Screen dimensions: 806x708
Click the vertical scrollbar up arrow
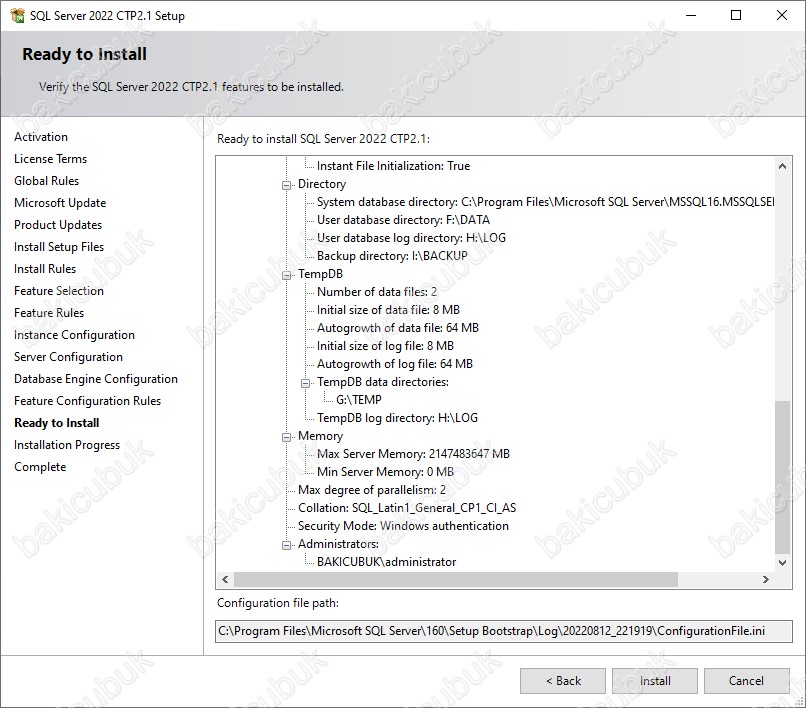point(782,166)
